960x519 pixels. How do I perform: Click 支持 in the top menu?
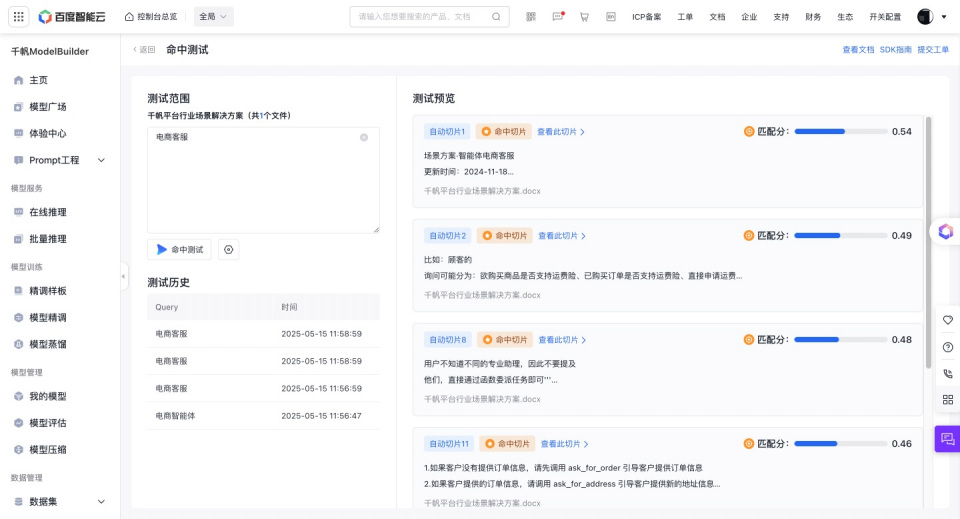(x=781, y=17)
